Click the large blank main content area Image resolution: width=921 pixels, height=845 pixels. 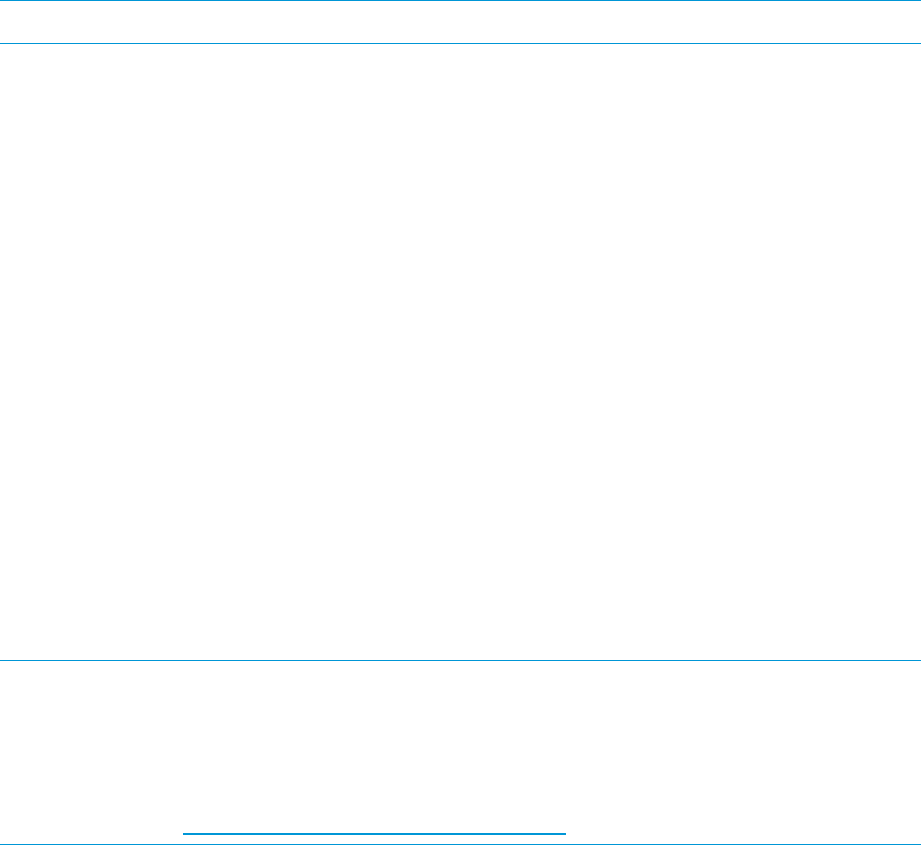pyautogui.click(x=460, y=352)
